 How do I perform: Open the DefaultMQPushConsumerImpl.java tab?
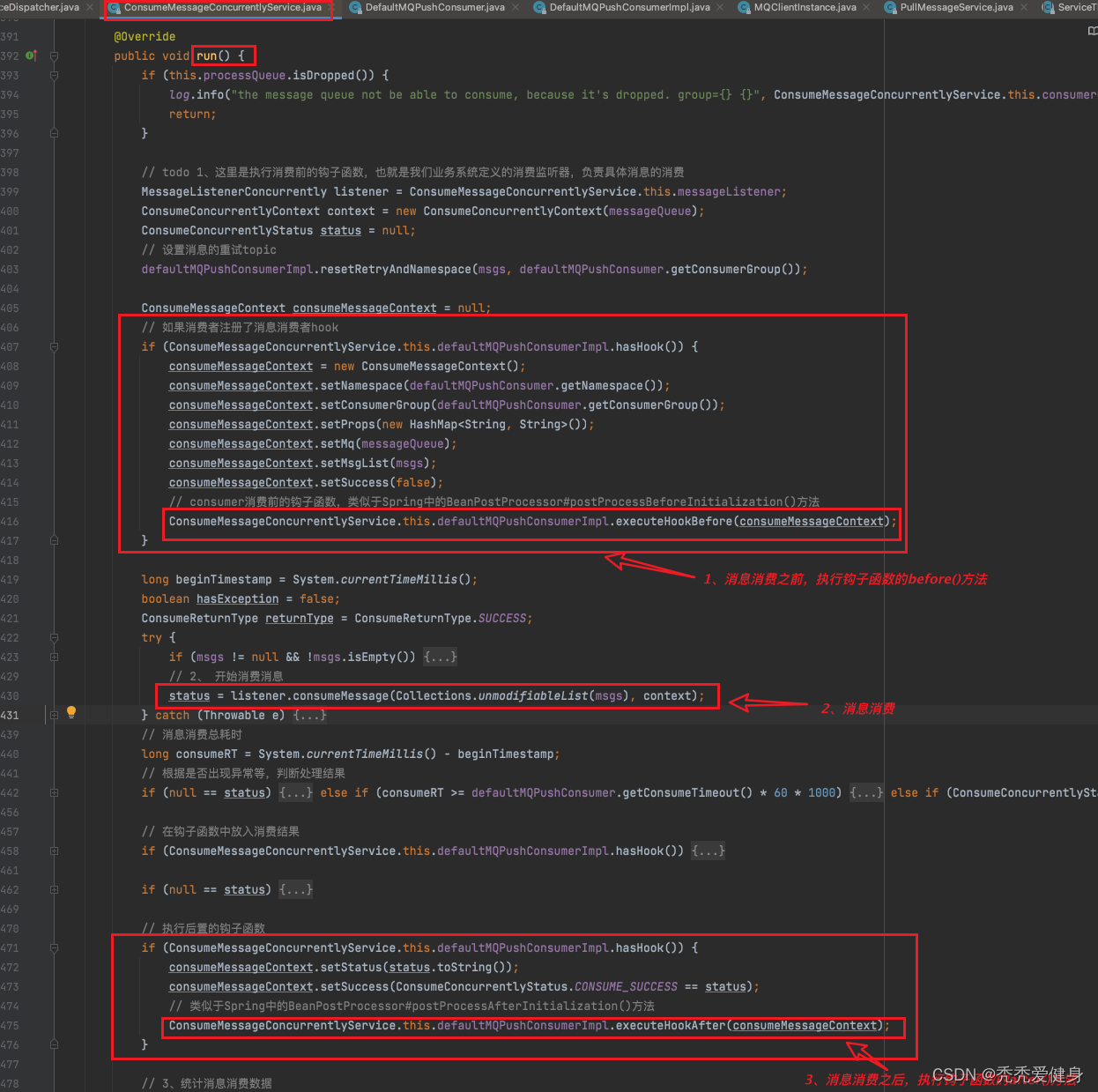[630, 7]
